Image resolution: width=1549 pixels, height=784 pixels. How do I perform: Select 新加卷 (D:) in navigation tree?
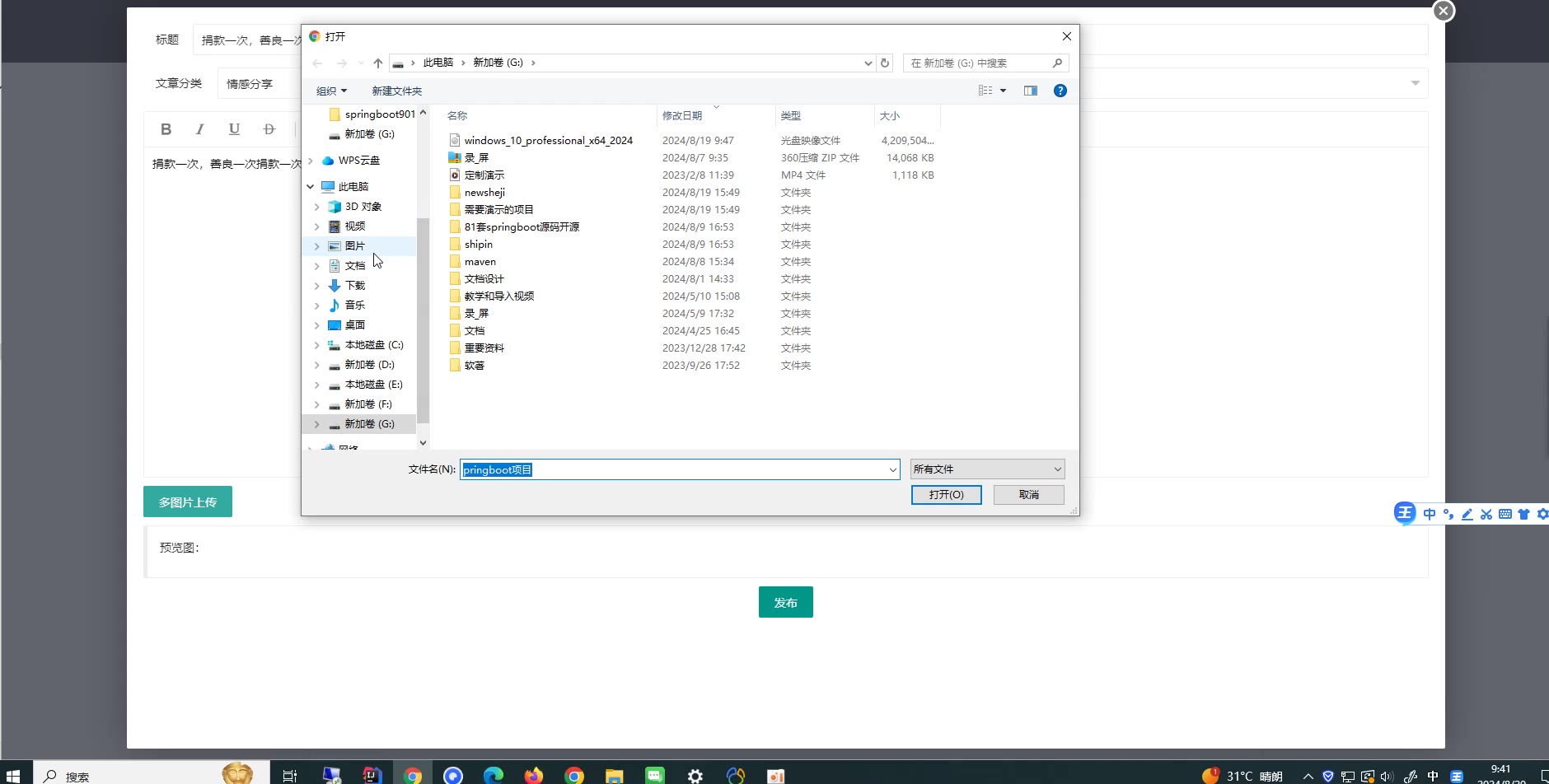[369, 365]
